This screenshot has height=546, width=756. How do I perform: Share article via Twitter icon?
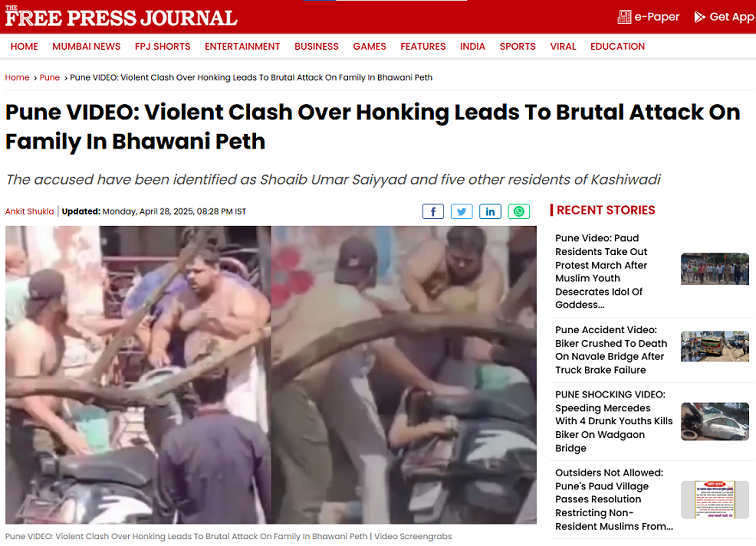461,211
